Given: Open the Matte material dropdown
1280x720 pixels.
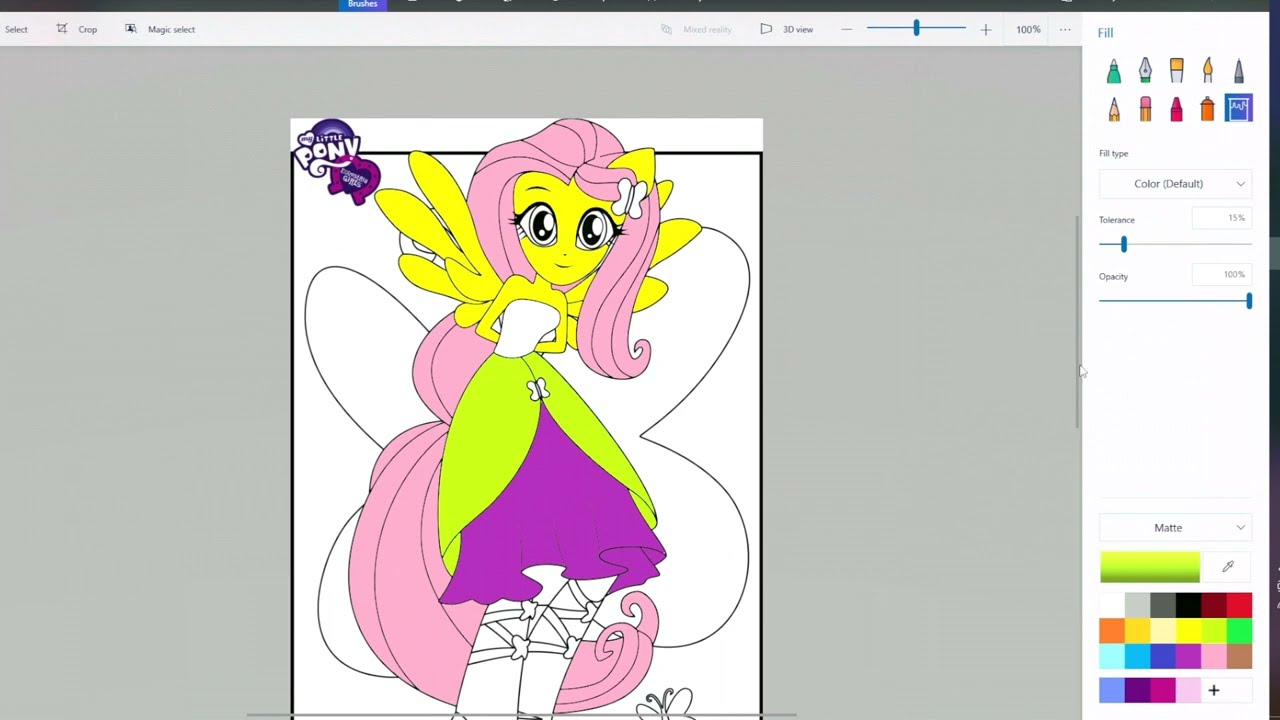Looking at the screenshot, I should click(x=1175, y=528).
